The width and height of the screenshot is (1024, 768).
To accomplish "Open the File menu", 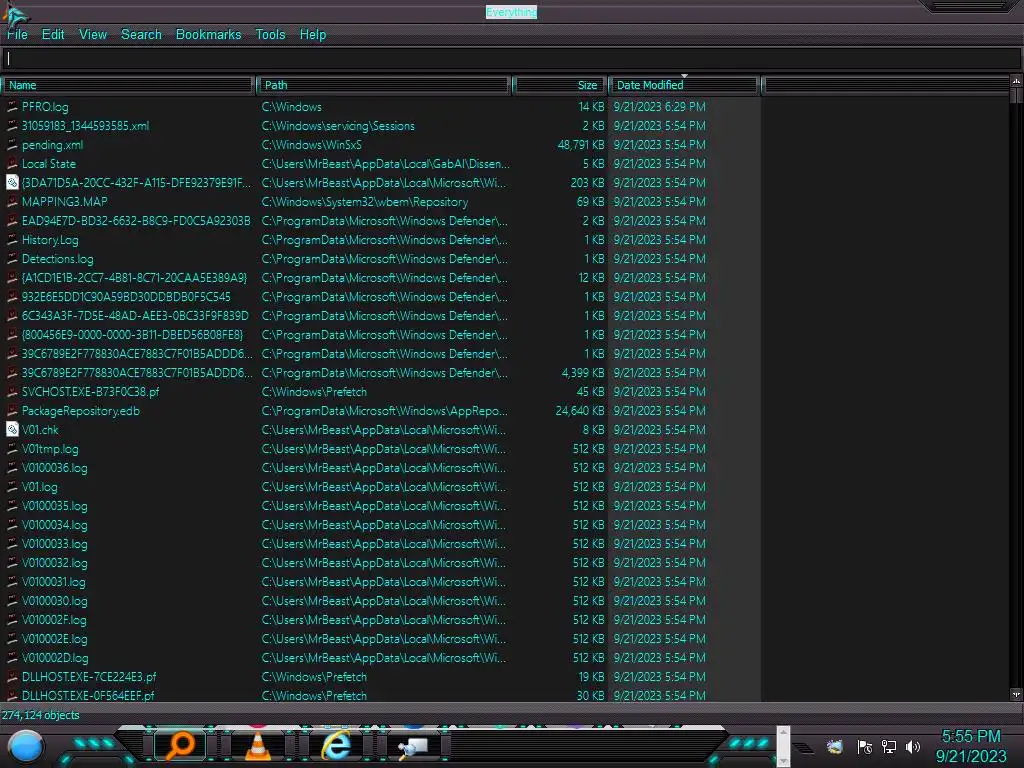I will pyautogui.click(x=18, y=35).
